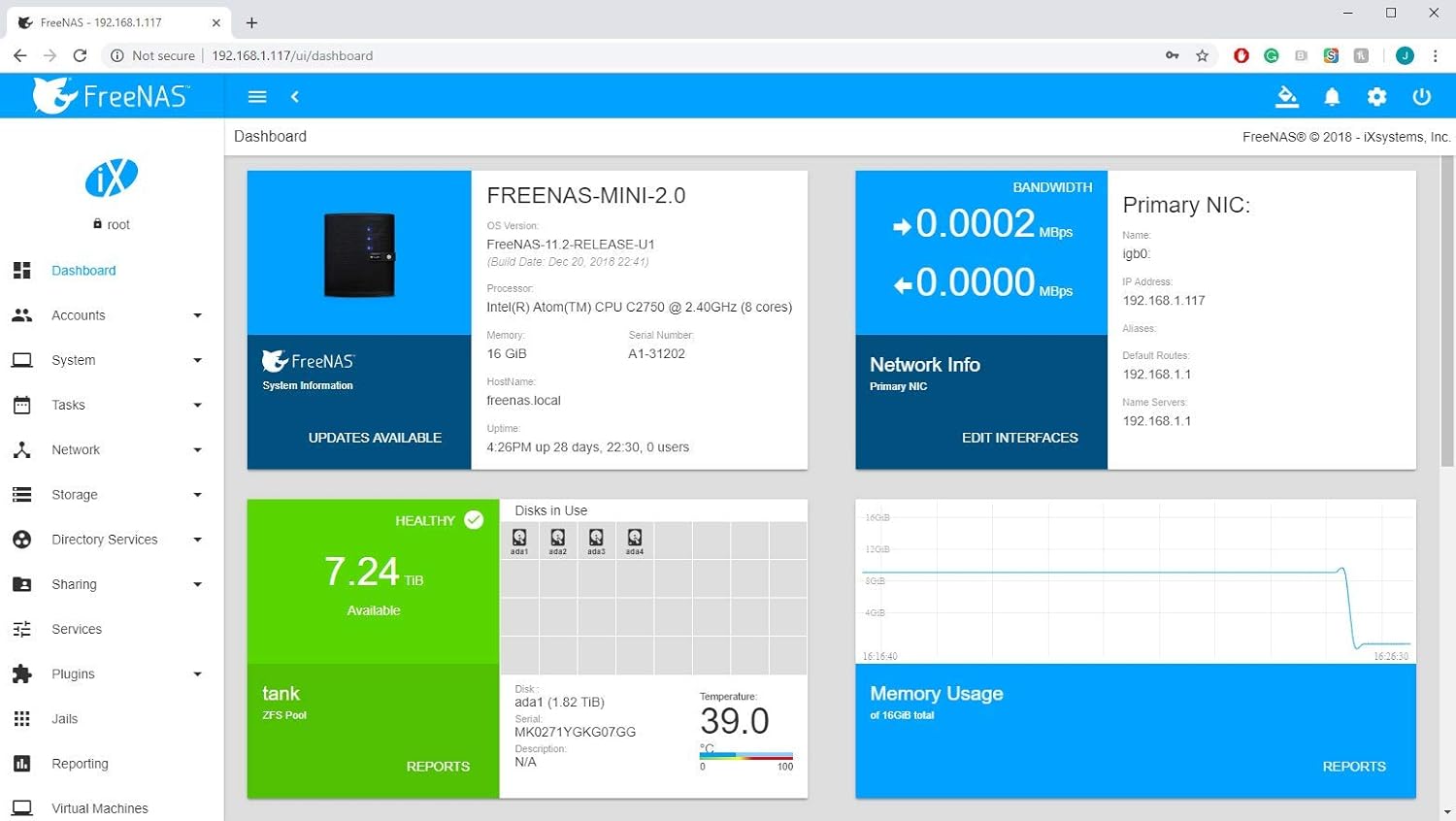This screenshot has height=821, width=1456.
Task: Click the power icon in header
Action: (x=1421, y=97)
